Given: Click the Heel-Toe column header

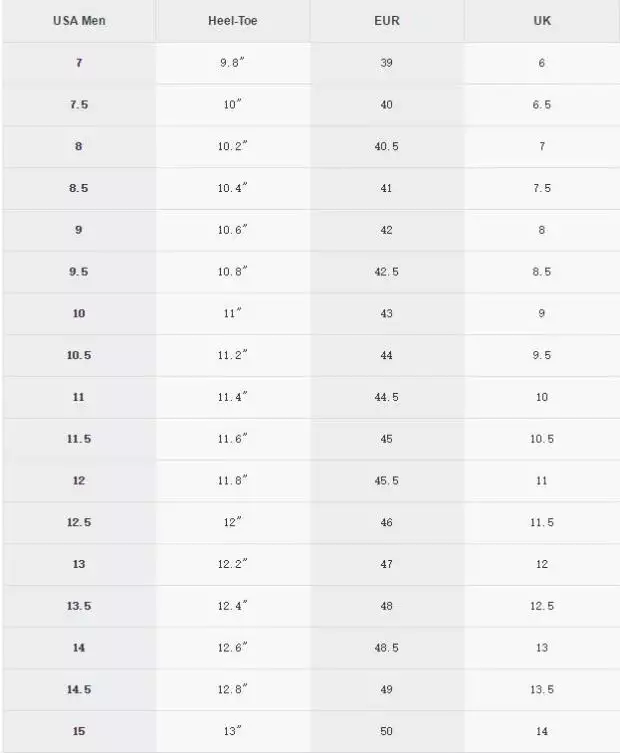Looking at the screenshot, I should click(233, 21).
